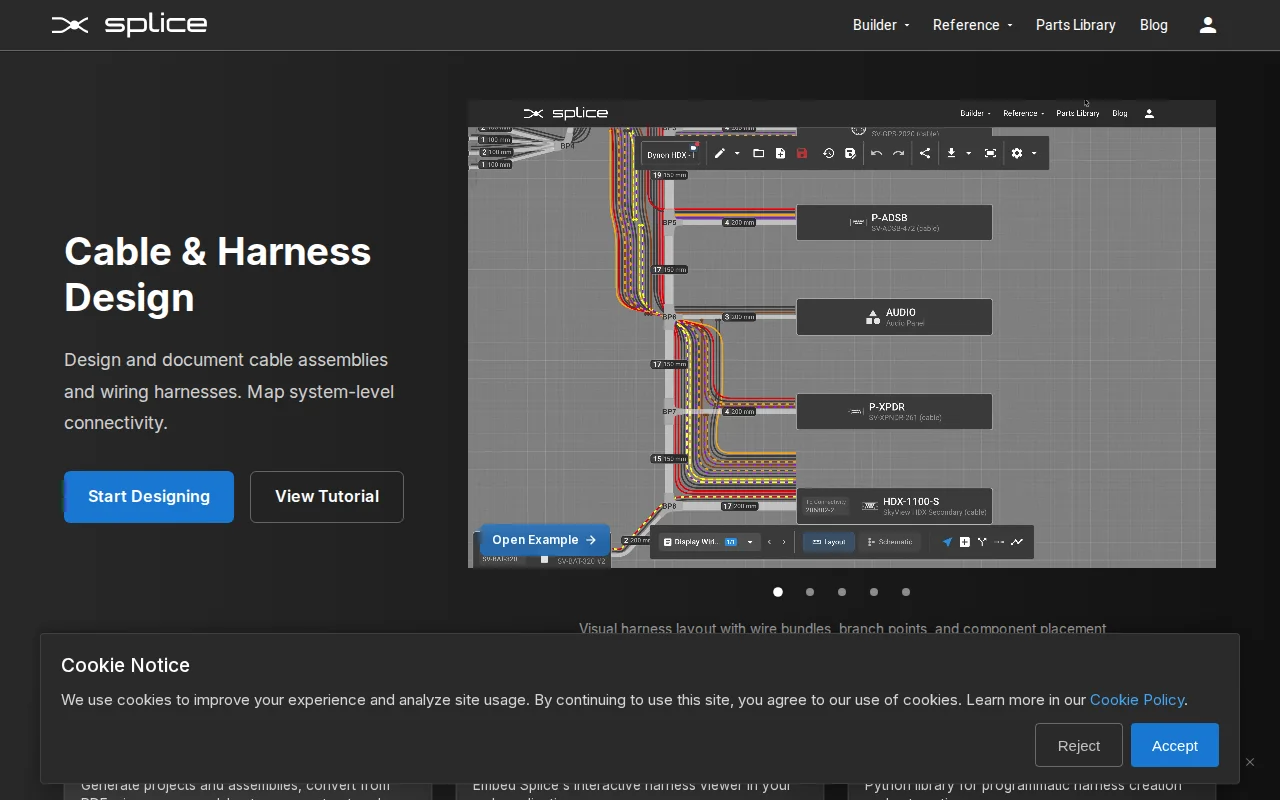Click the View Tutorial button
Screen dimensions: 1280x800
[x=327, y=497]
